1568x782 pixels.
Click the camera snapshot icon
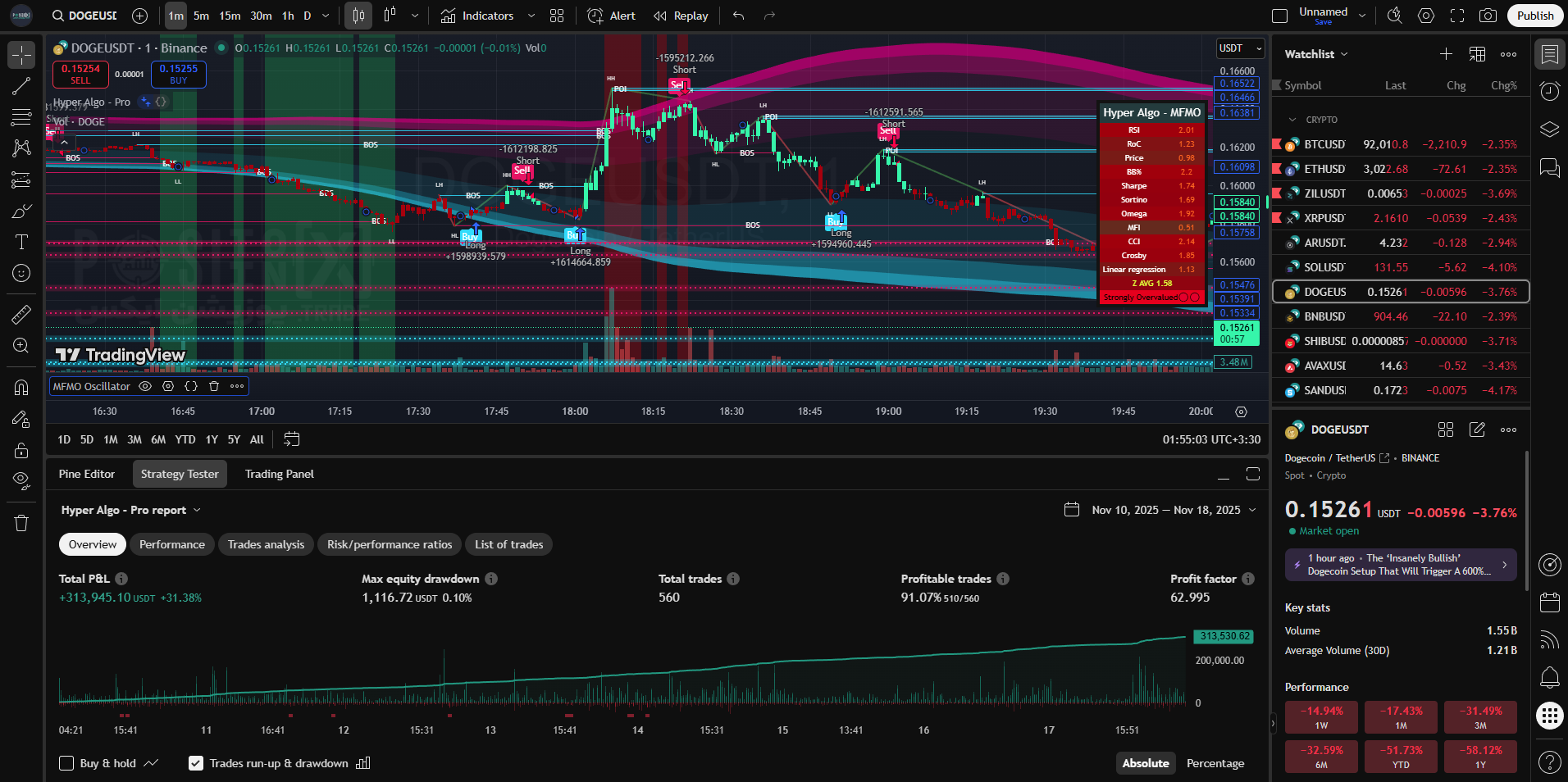pos(1487,16)
